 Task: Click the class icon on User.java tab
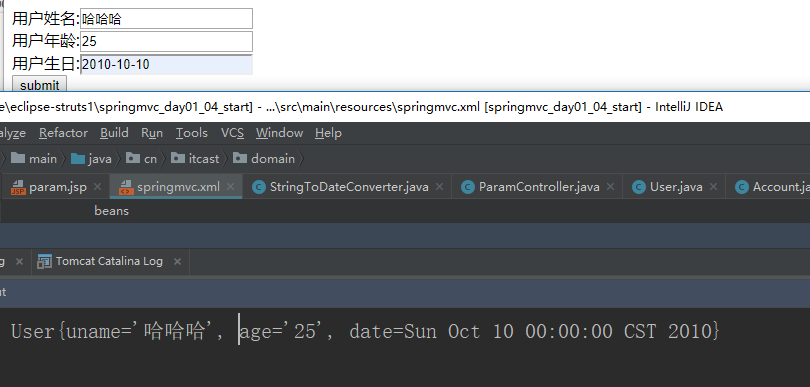click(x=639, y=187)
